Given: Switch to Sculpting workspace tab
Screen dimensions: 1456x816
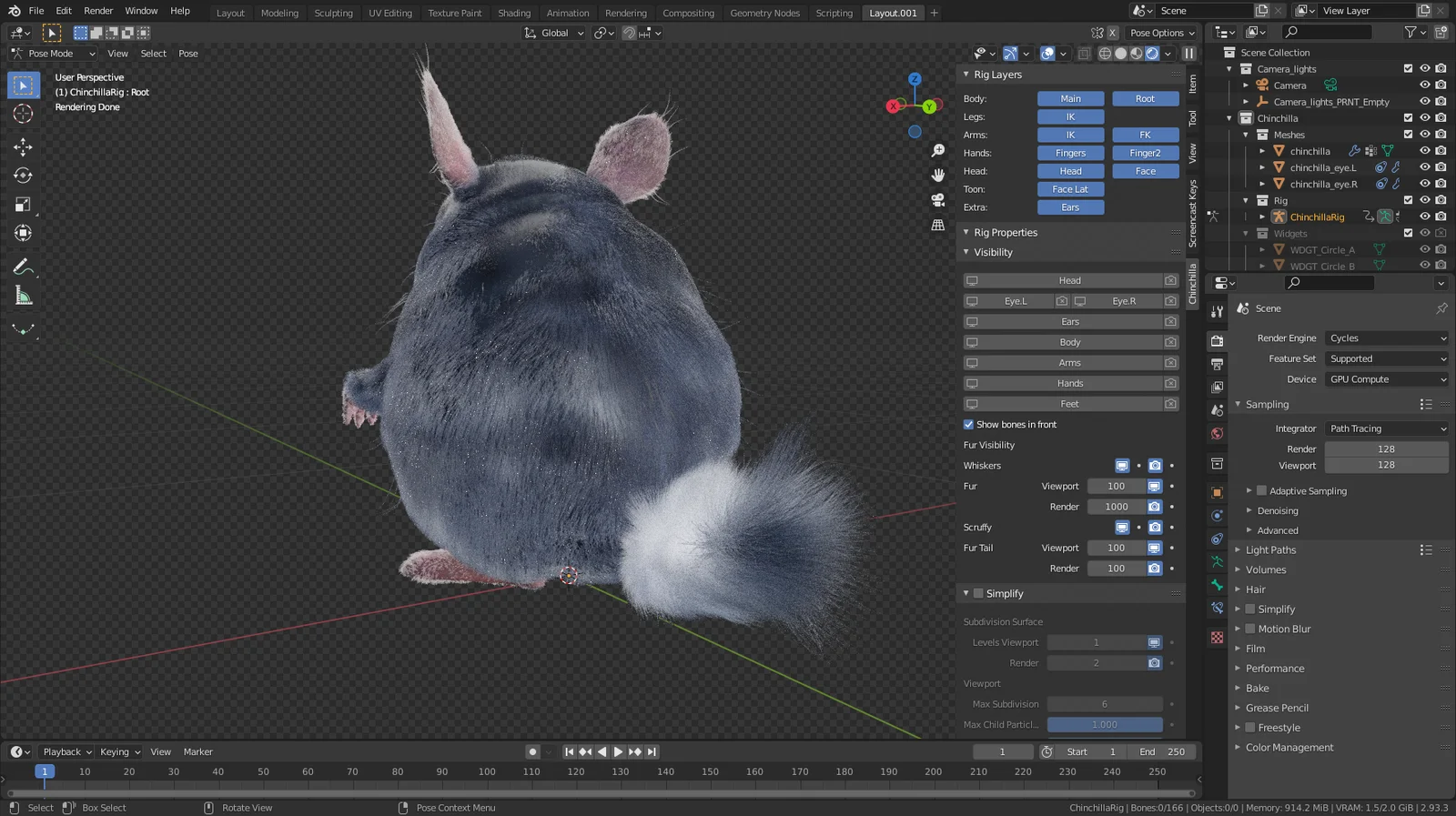Looking at the screenshot, I should click(333, 13).
